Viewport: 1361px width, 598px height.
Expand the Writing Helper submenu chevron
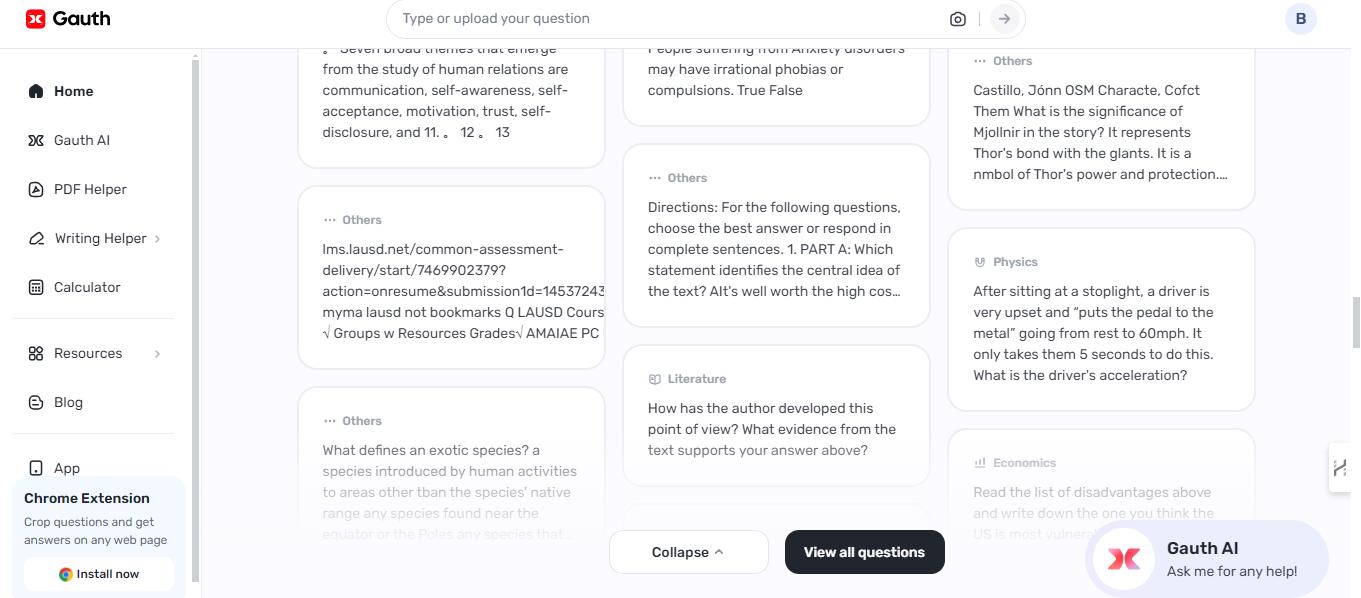(158, 238)
